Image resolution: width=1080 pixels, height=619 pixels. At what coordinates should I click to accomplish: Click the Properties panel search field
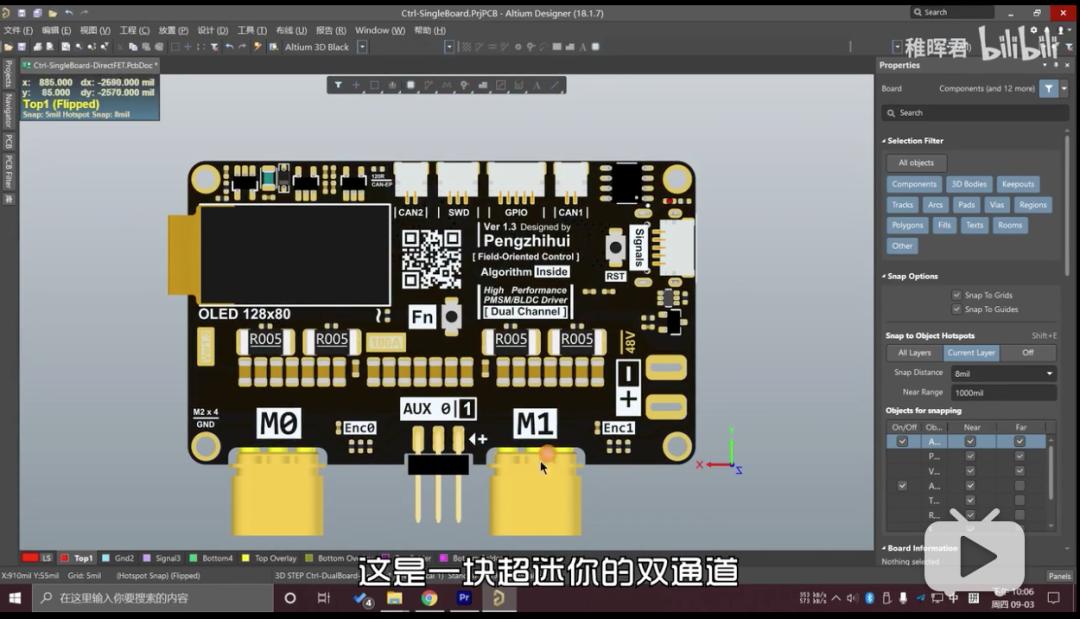click(x=974, y=113)
